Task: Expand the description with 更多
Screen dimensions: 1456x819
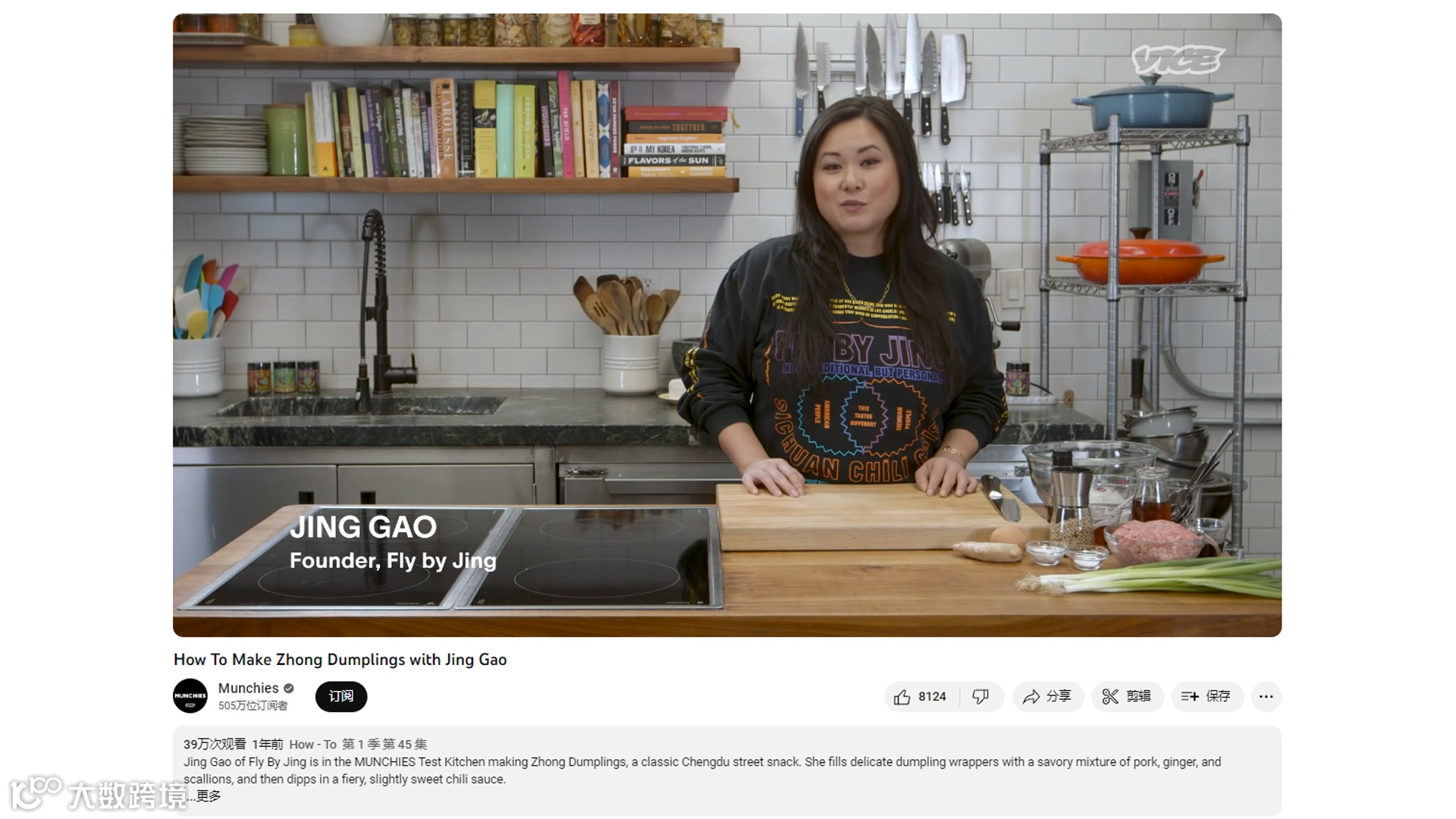Action: click(x=208, y=796)
